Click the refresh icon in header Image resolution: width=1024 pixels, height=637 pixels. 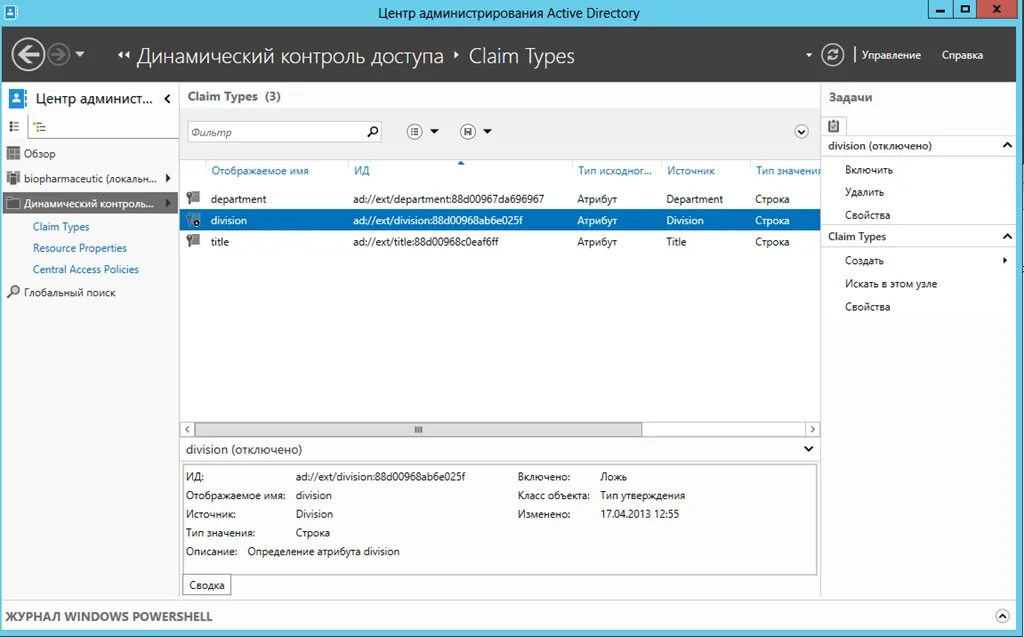(x=832, y=55)
